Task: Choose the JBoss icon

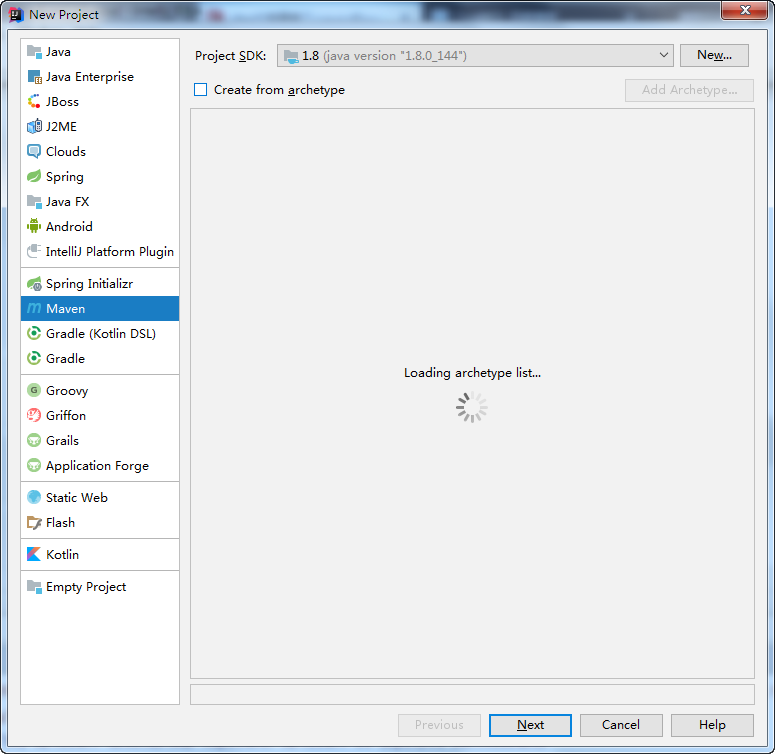Action: pos(34,101)
